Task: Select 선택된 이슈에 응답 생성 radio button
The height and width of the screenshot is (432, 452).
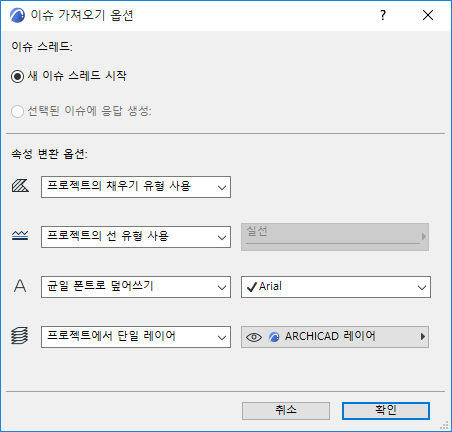Action: click(17, 111)
